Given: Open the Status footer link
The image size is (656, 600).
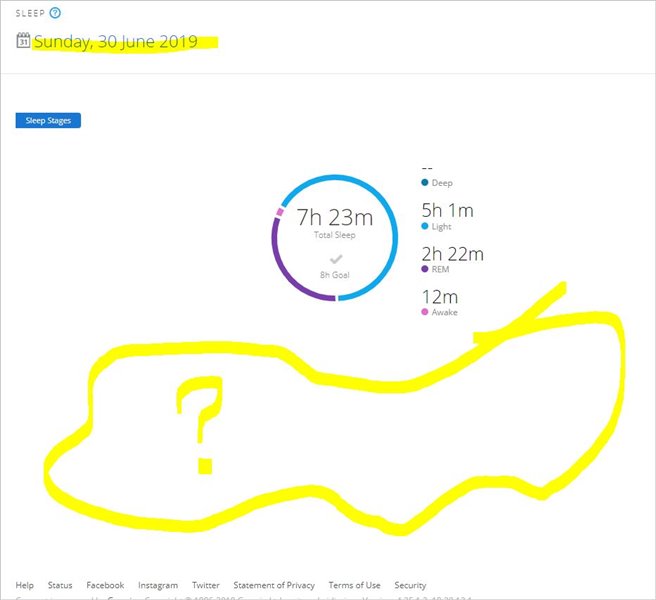Looking at the screenshot, I should pyautogui.click(x=60, y=585).
